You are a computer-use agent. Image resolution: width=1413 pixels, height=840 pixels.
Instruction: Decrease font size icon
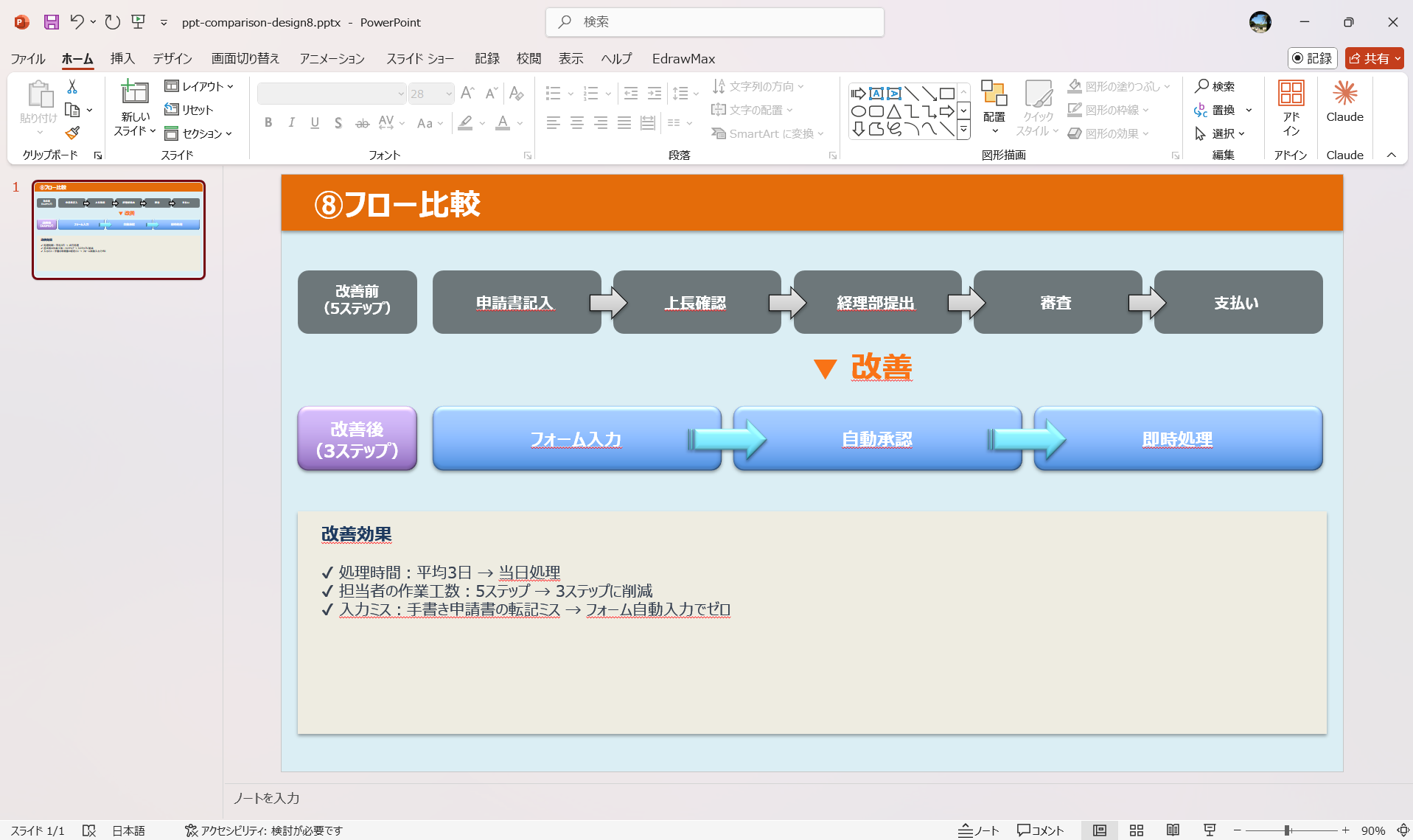click(x=491, y=94)
